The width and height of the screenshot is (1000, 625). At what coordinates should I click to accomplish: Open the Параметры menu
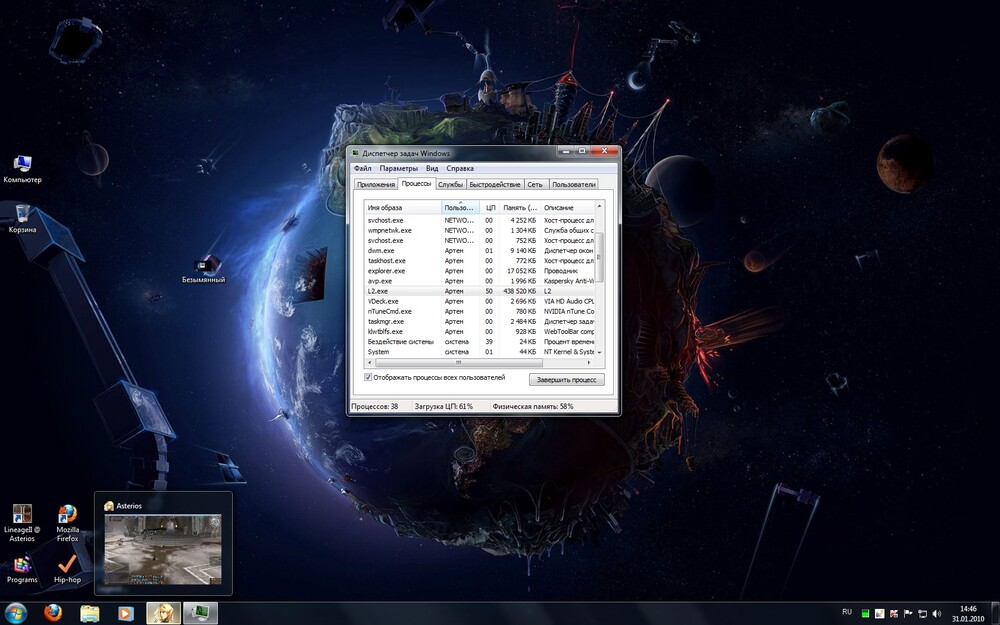399,168
